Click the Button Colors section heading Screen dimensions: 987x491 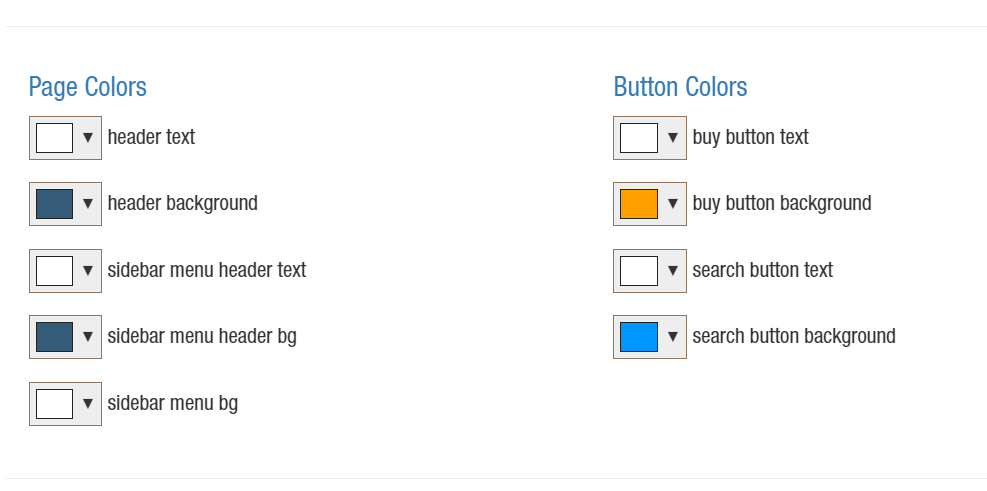click(x=680, y=87)
